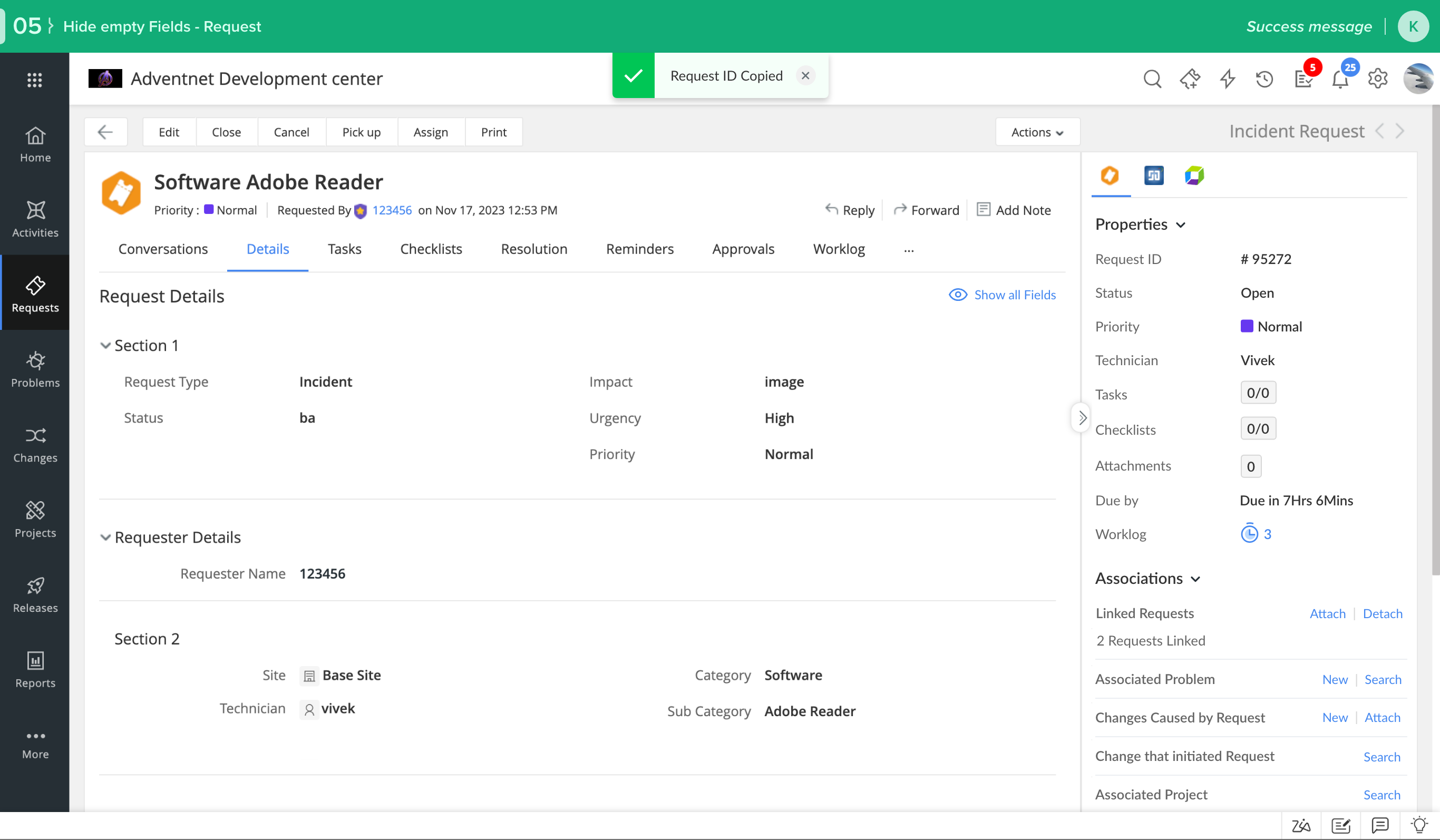Click the Pick up button
Viewport: 1440px width, 840px height.
(x=361, y=132)
